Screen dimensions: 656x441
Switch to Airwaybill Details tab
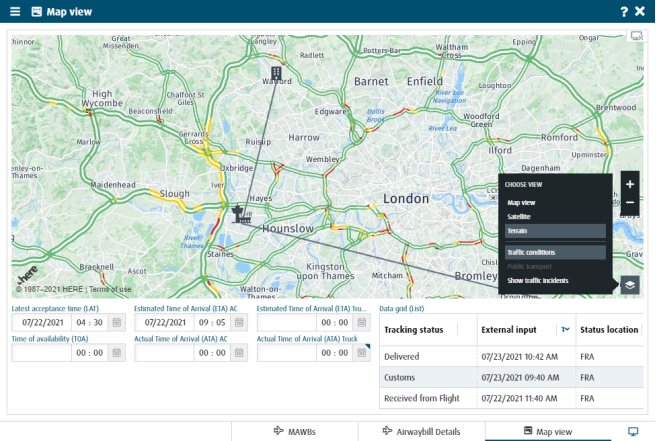(422, 431)
